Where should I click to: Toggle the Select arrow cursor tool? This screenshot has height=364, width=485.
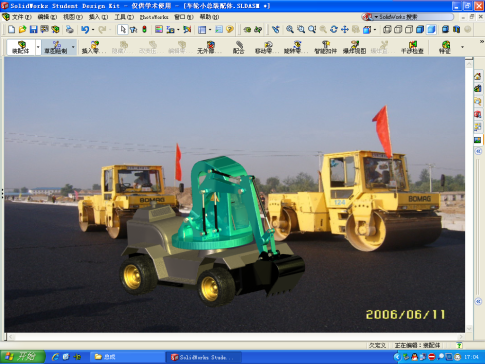coord(122,30)
